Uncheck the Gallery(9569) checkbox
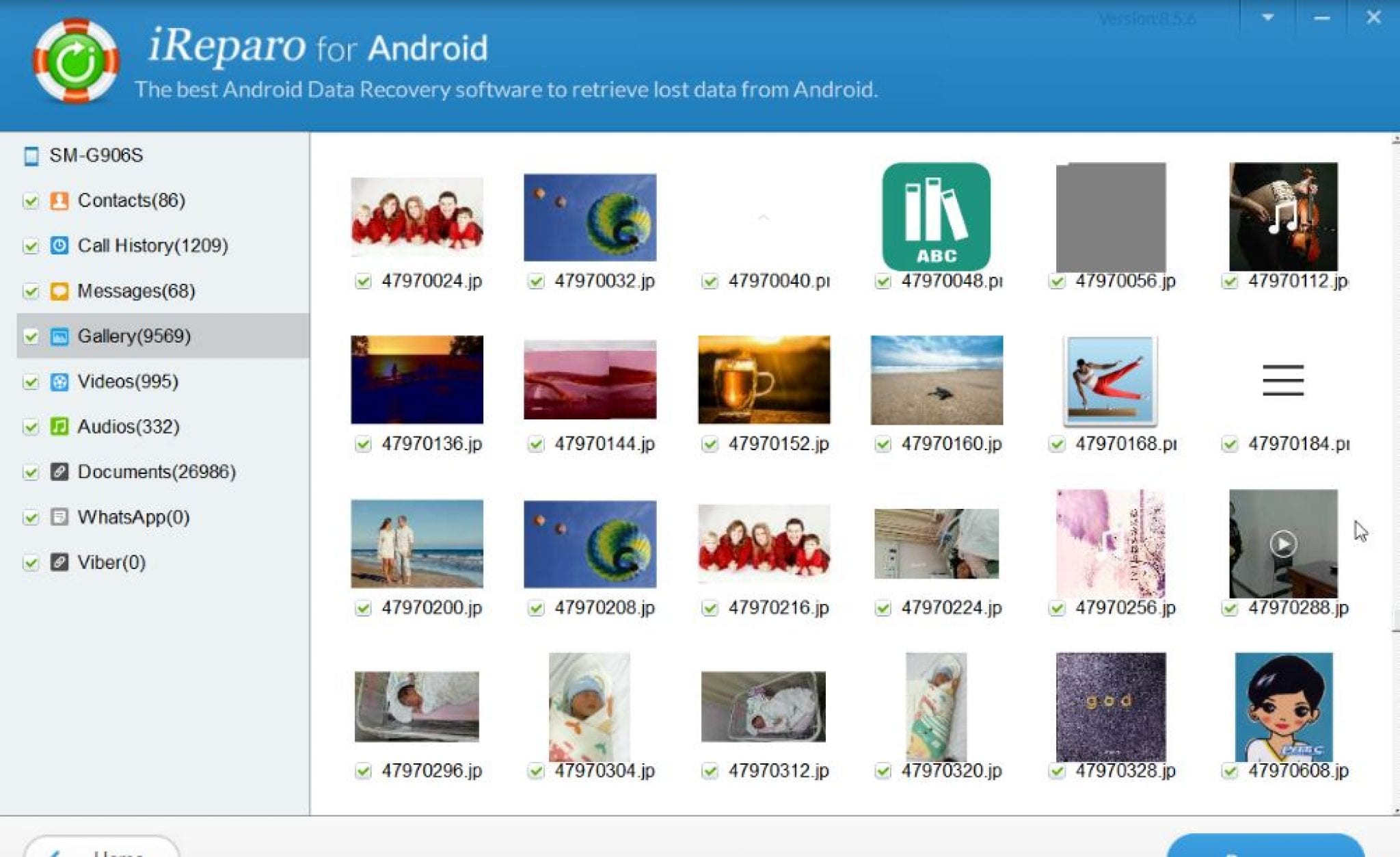 31,337
